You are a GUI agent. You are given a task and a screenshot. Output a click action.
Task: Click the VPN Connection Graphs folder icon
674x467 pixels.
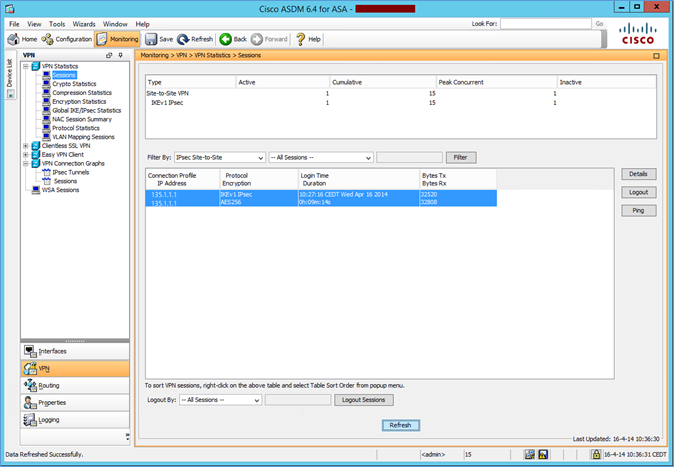coord(36,163)
